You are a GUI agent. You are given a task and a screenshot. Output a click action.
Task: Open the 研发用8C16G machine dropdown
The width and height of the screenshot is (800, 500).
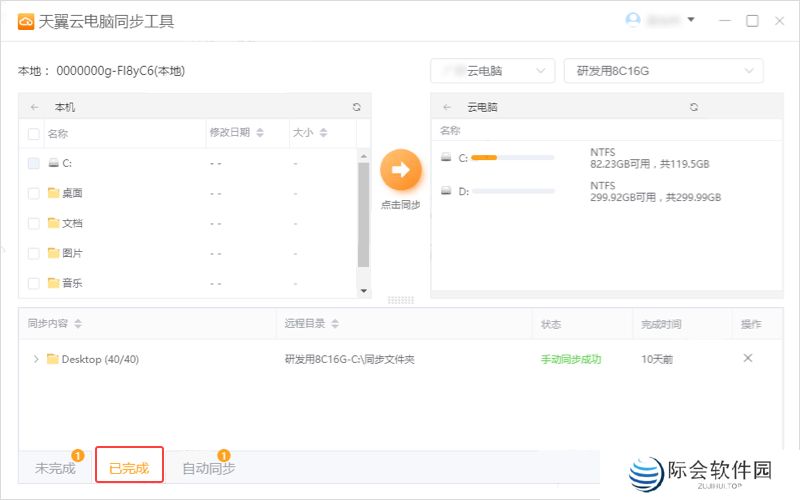[663, 71]
